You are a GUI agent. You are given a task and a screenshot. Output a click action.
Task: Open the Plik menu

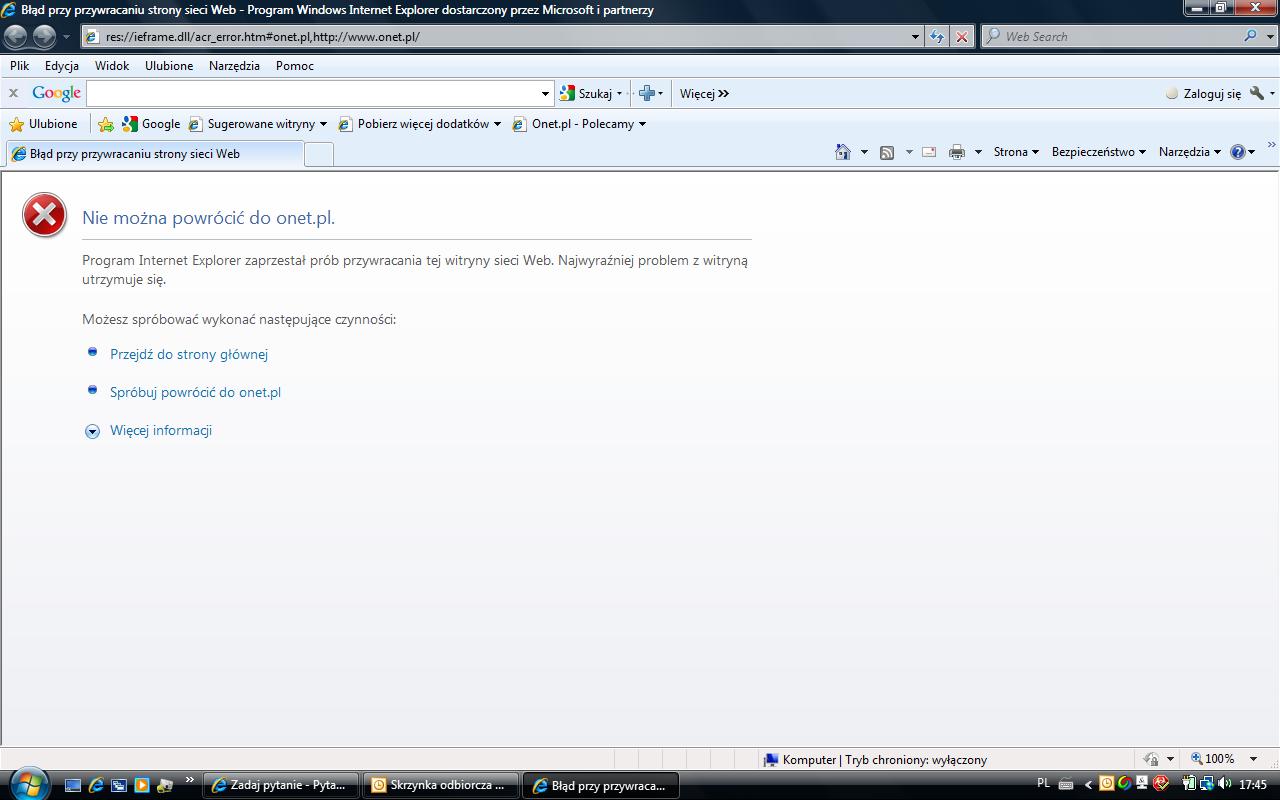pos(20,66)
